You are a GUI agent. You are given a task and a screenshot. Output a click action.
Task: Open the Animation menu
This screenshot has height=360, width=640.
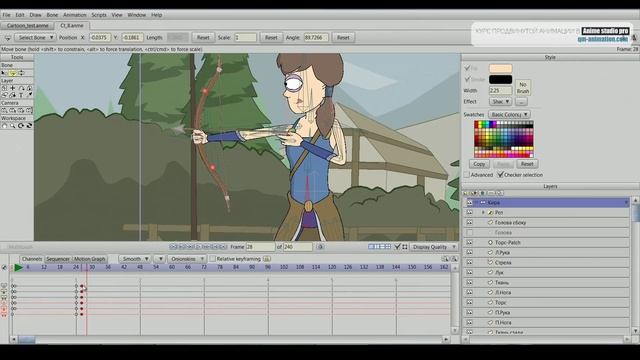75,15
